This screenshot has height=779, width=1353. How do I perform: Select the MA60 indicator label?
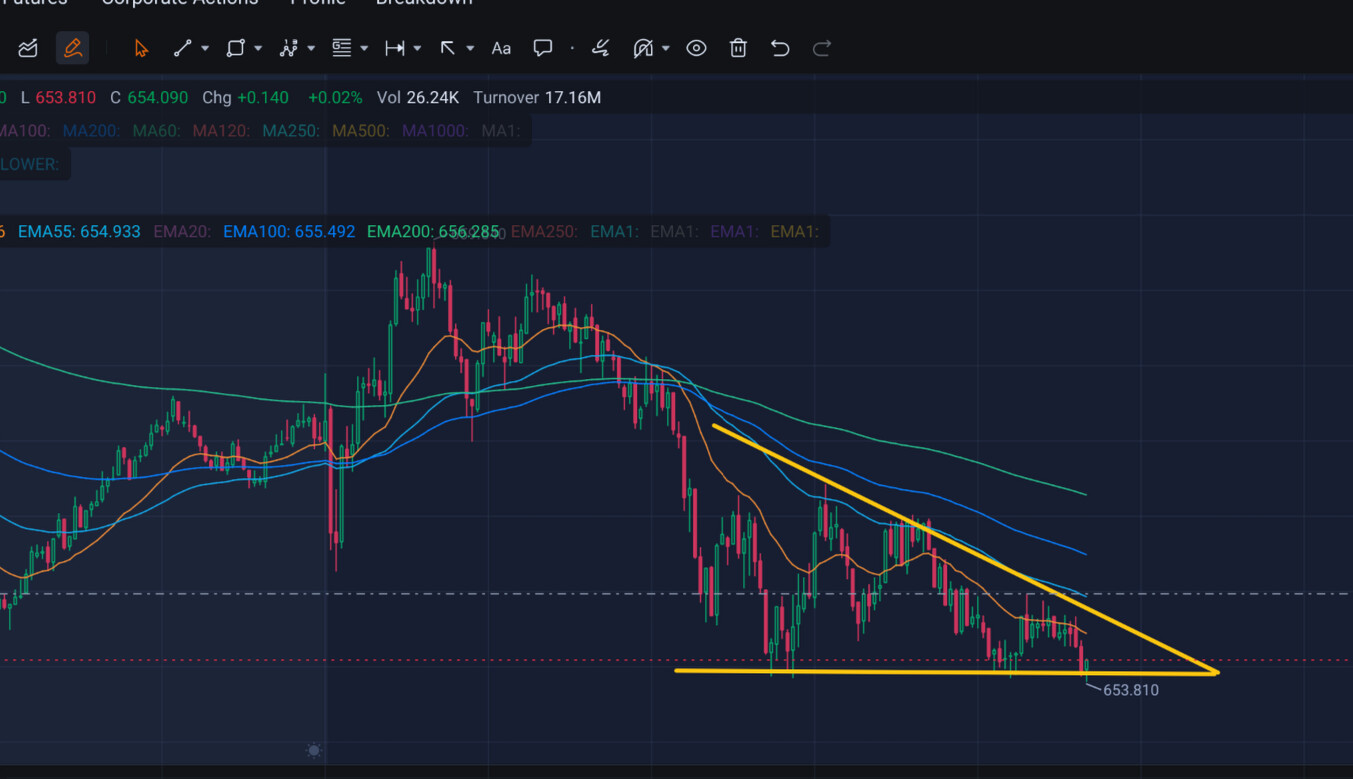(x=157, y=131)
